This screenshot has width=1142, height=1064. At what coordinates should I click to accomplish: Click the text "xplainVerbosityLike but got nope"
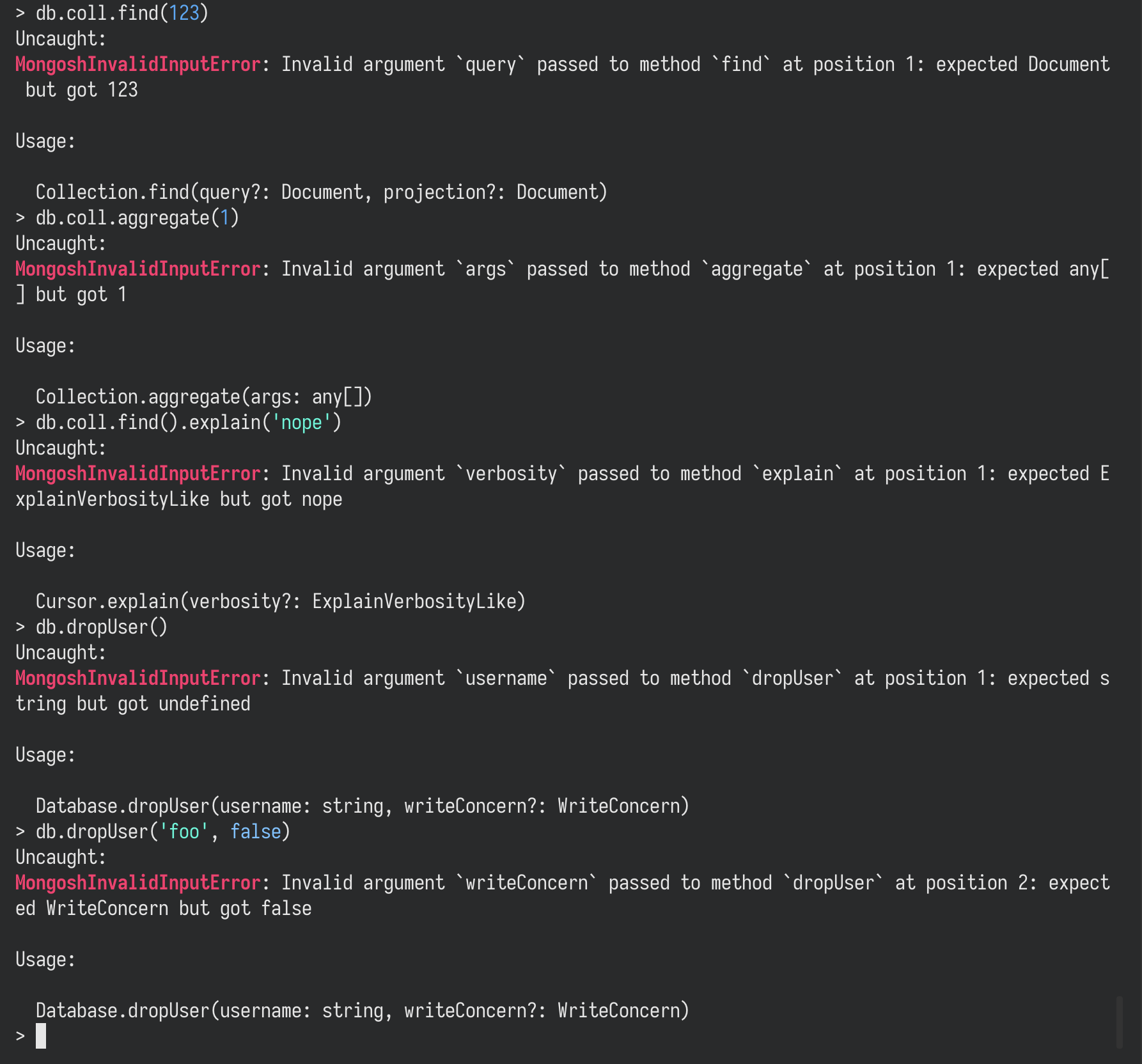[179, 499]
